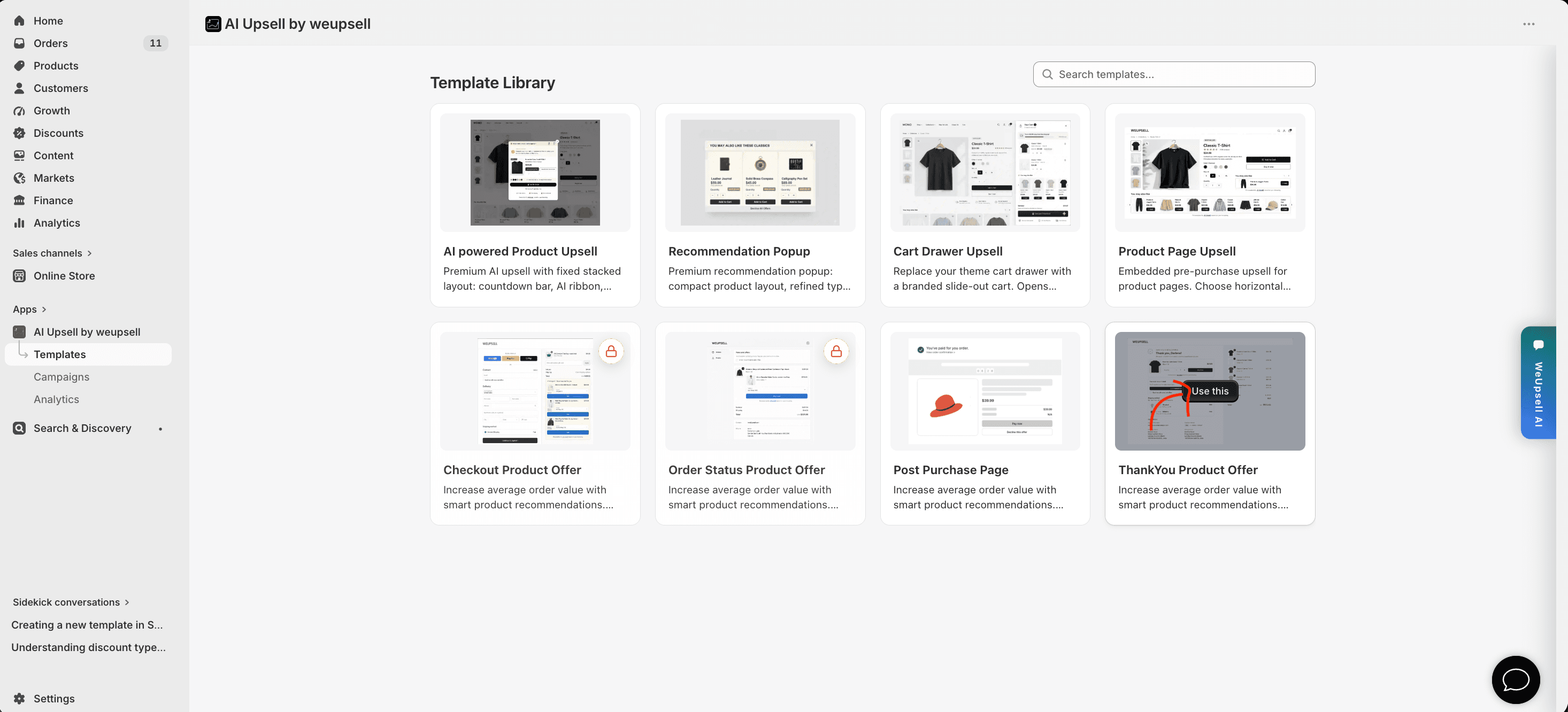Viewport: 1568px width, 712px height.
Task: Click the Discounts badge icon
Action: tap(19, 133)
